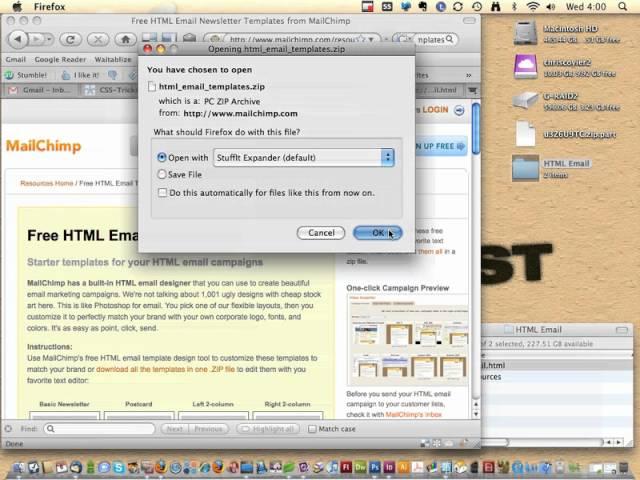Click the sync arrows menu bar icon
The height and width of the screenshot is (480, 640).
(x=458, y=7)
